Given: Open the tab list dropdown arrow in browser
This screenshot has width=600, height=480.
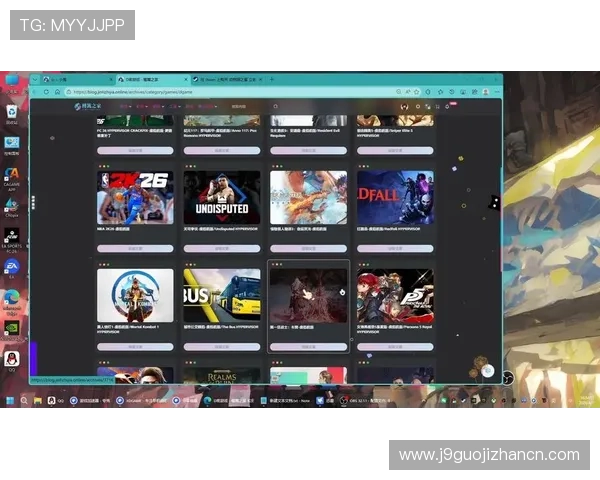Looking at the screenshot, I should [x=35, y=79].
